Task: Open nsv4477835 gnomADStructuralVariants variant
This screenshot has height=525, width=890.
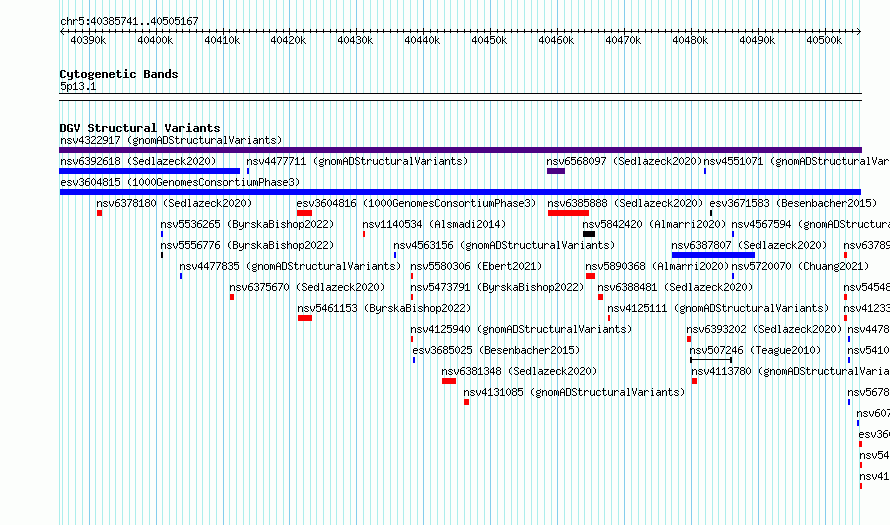Action: pyautogui.click(x=290, y=266)
